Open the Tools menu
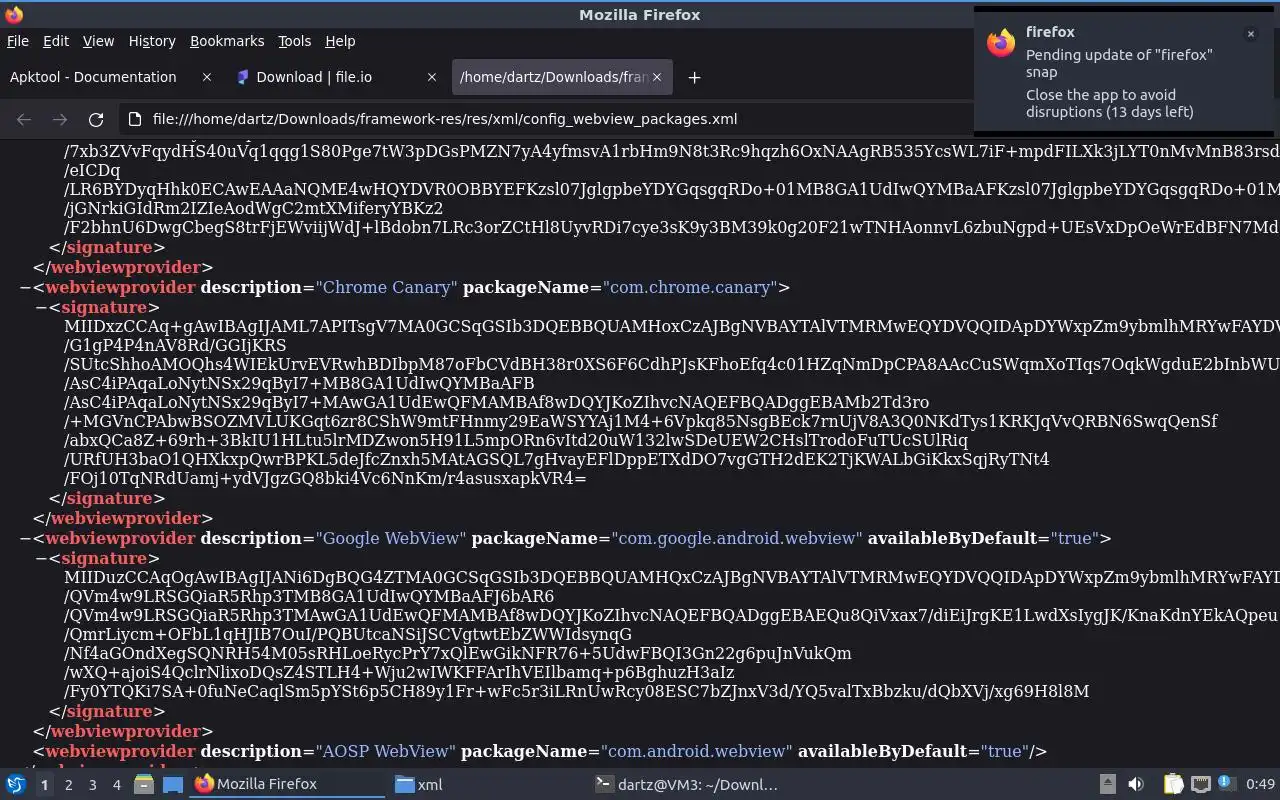This screenshot has height=800, width=1280. click(295, 41)
